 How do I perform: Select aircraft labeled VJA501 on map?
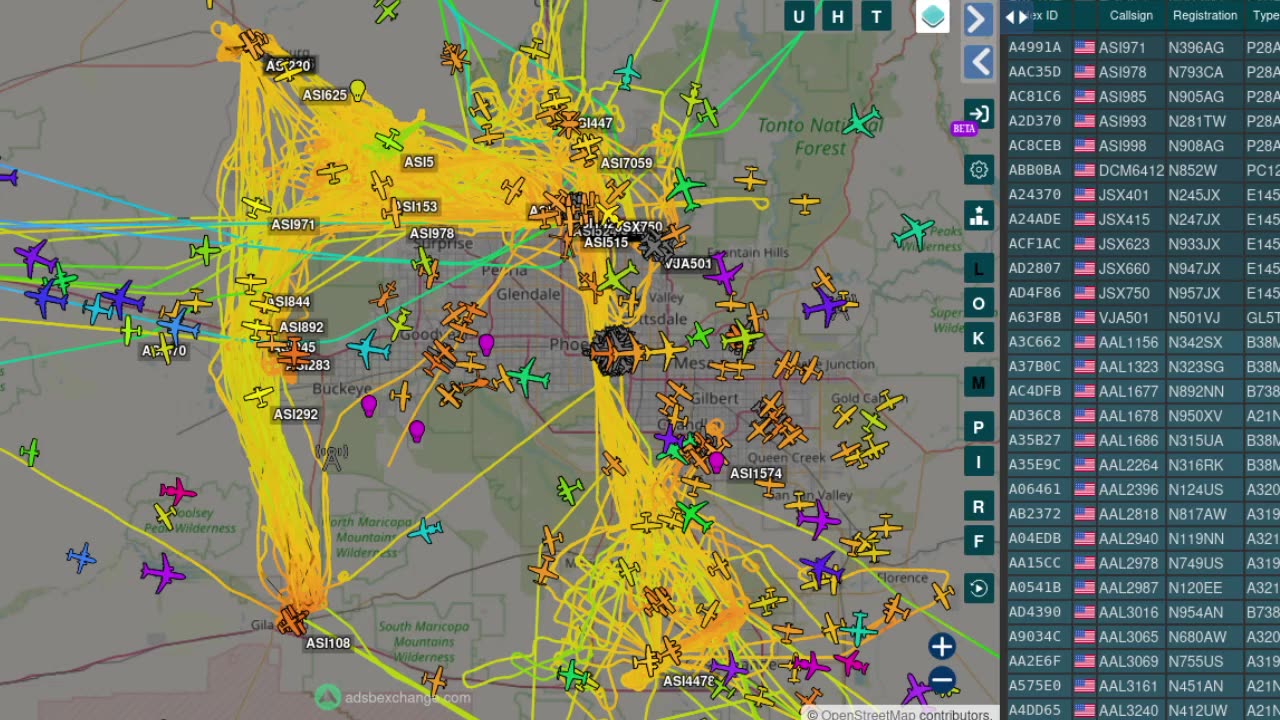tap(688, 264)
